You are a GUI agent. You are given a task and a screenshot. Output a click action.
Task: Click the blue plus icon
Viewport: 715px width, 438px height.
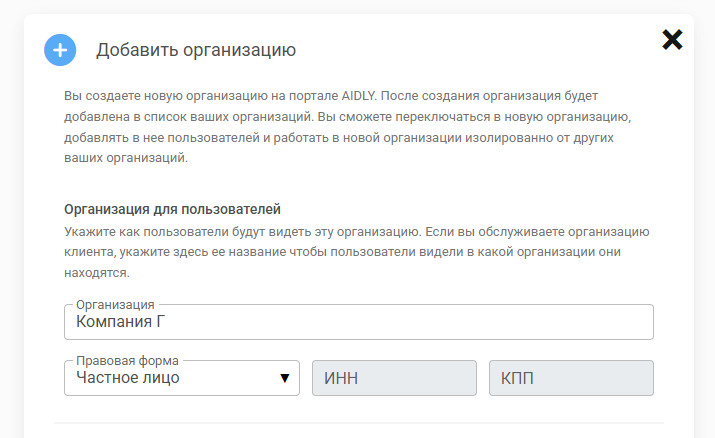coord(60,50)
